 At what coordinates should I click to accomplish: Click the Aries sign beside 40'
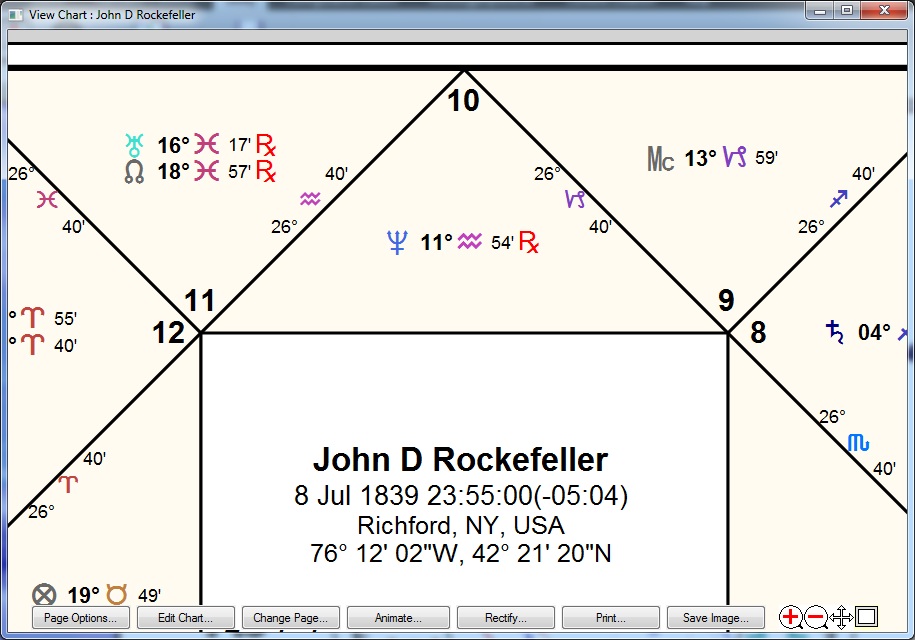(33, 344)
